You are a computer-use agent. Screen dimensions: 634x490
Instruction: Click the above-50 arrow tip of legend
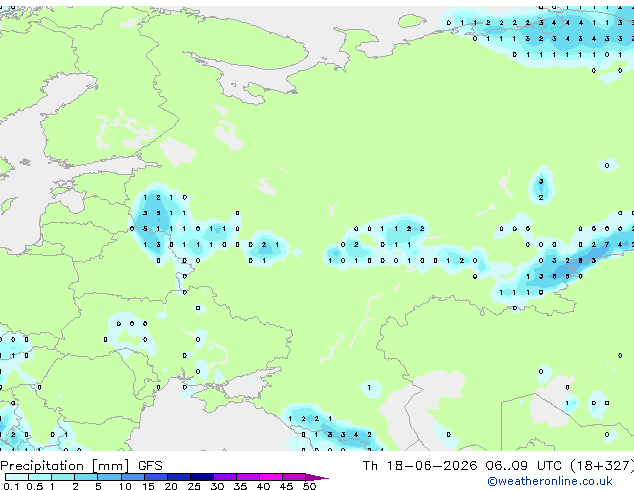317,477
